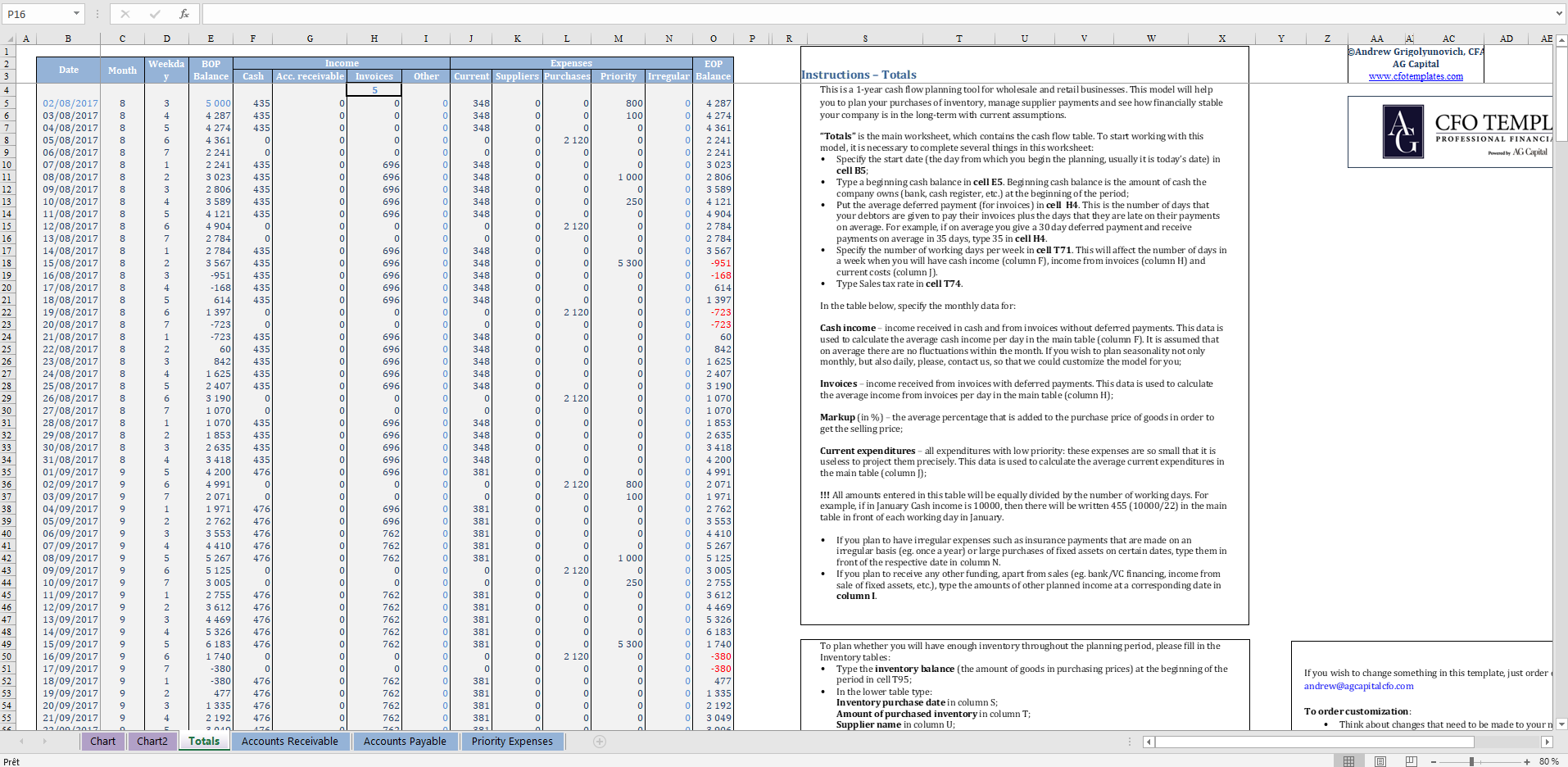Click the zoom out minus icon
The height and width of the screenshot is (767, 1568).
[x=1434, y=761]
